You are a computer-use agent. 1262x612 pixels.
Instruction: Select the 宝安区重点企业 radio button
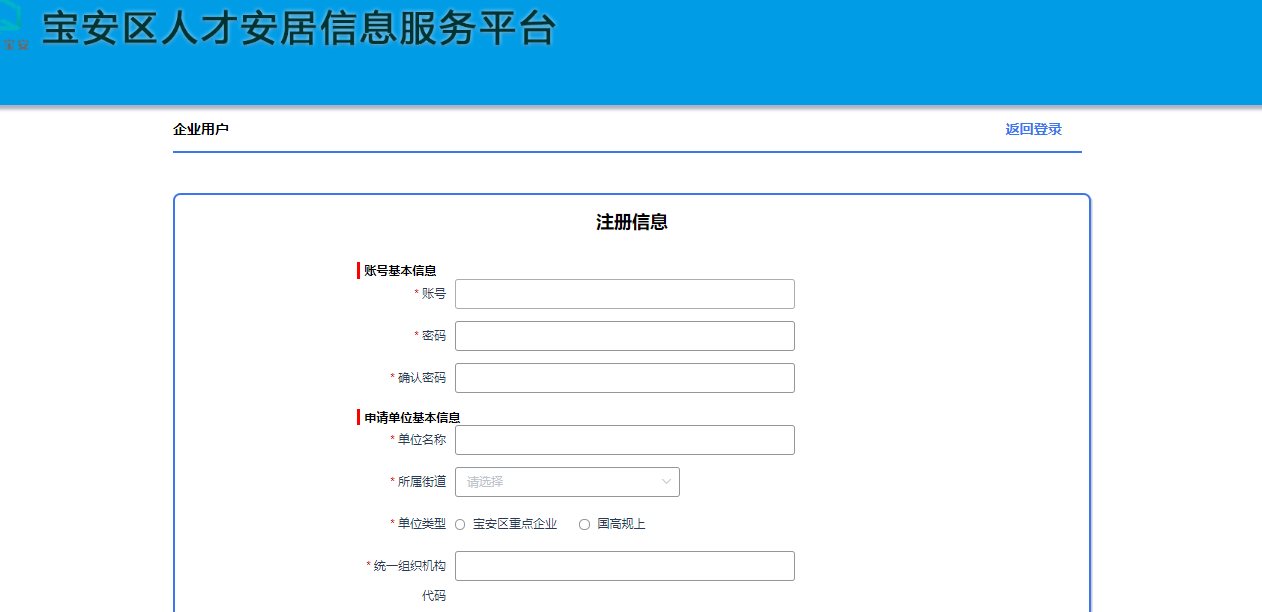460,524
